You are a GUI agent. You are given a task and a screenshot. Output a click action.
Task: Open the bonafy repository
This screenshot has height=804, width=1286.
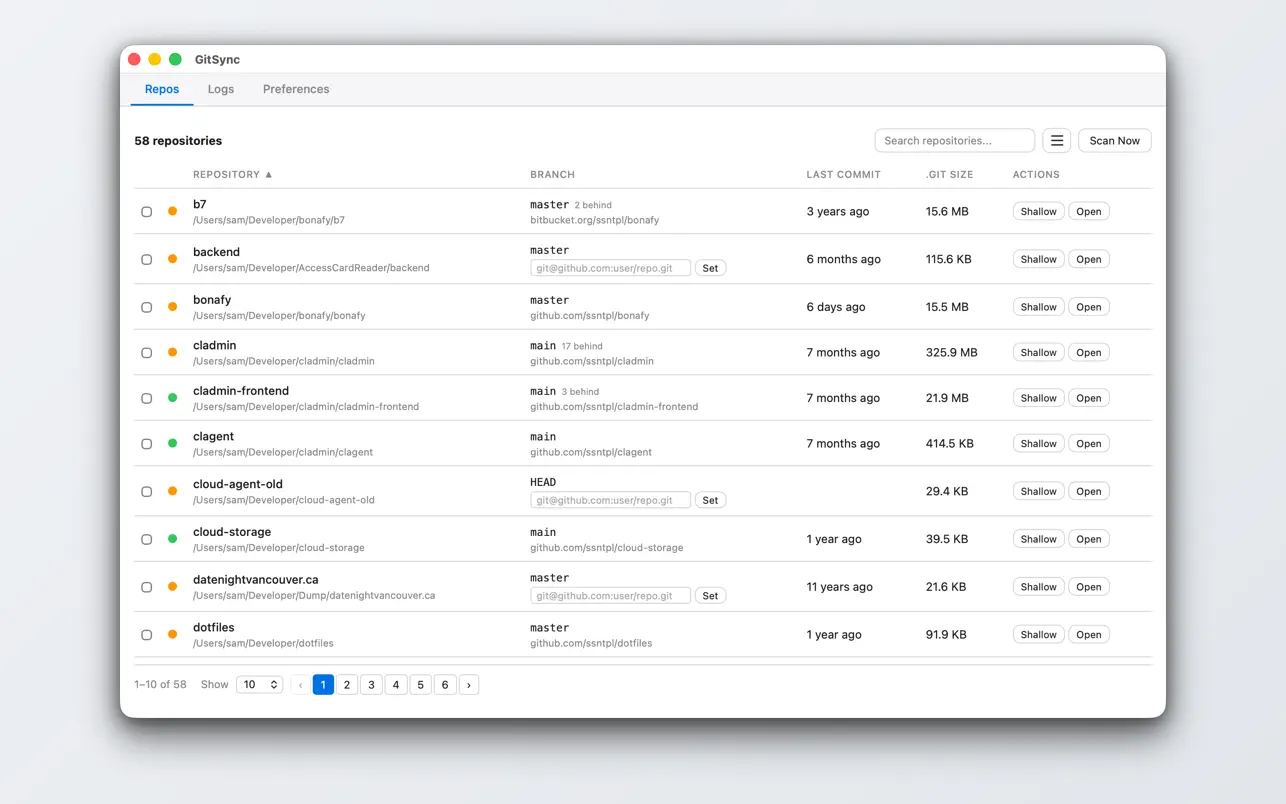point(1089,308)
